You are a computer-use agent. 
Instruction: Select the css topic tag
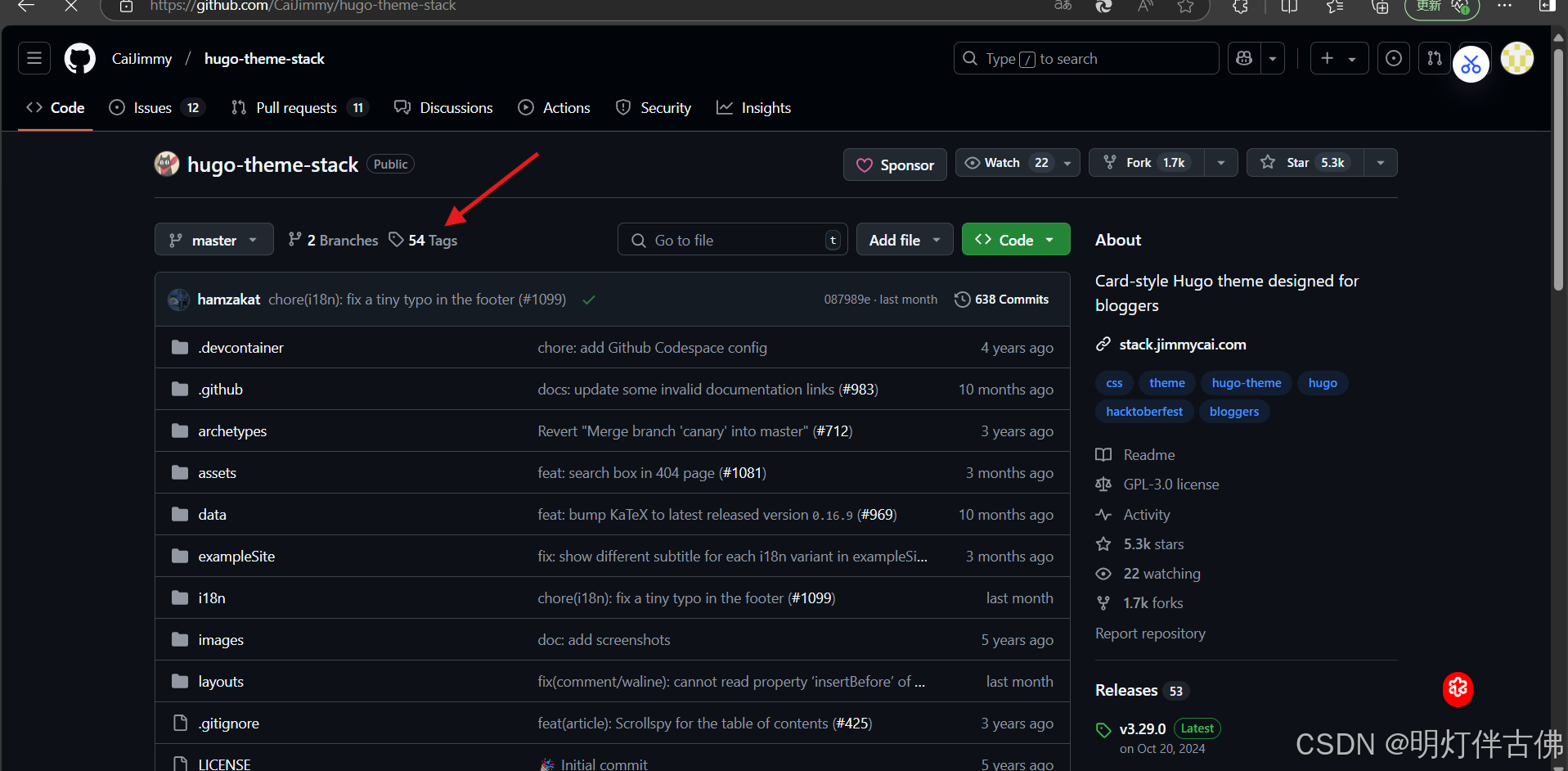(x=1114, y=383)
